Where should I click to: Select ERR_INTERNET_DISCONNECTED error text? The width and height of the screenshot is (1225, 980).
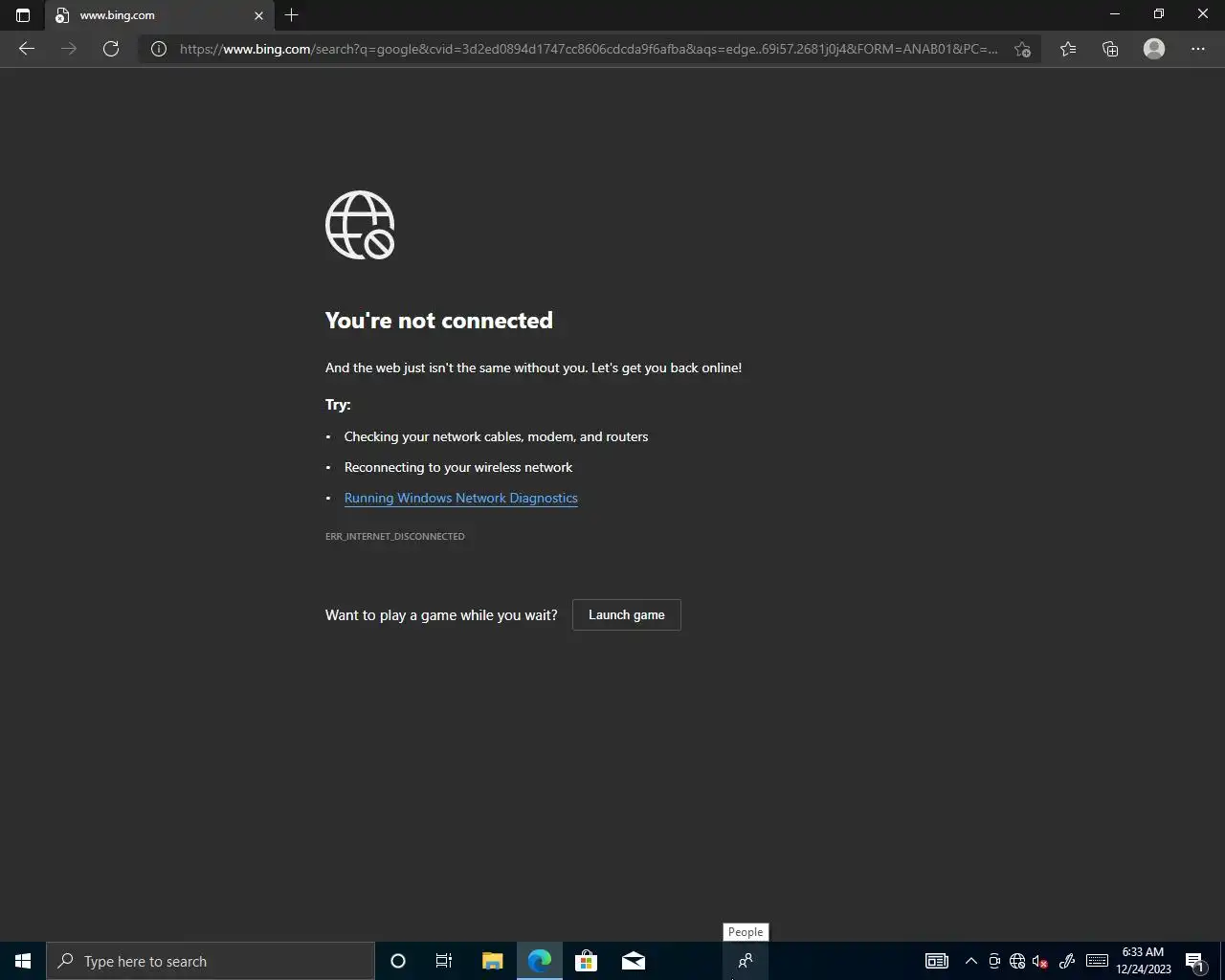pos(395,537)
